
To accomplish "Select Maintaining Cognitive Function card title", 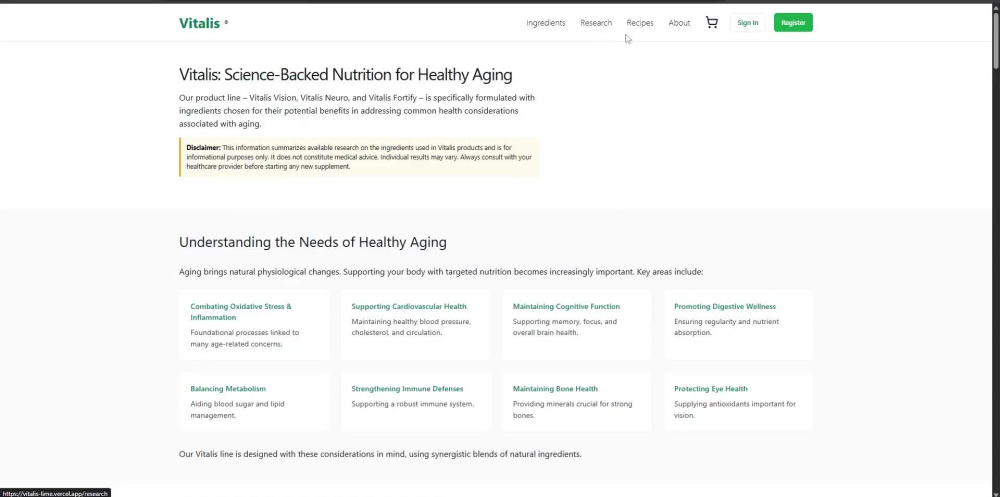I will [x=566, y=306].
